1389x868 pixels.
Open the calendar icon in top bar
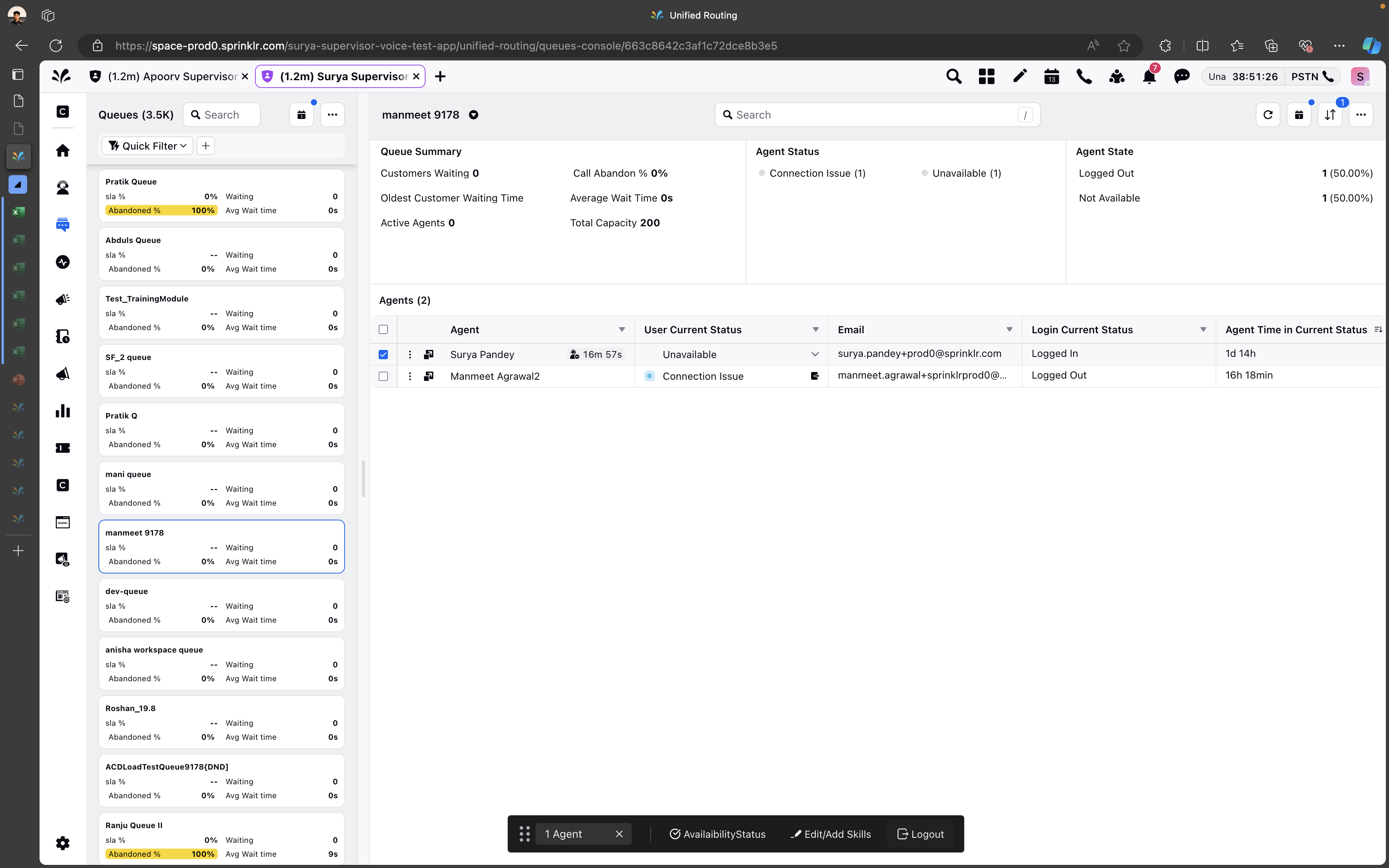[x=1051, y=76]
